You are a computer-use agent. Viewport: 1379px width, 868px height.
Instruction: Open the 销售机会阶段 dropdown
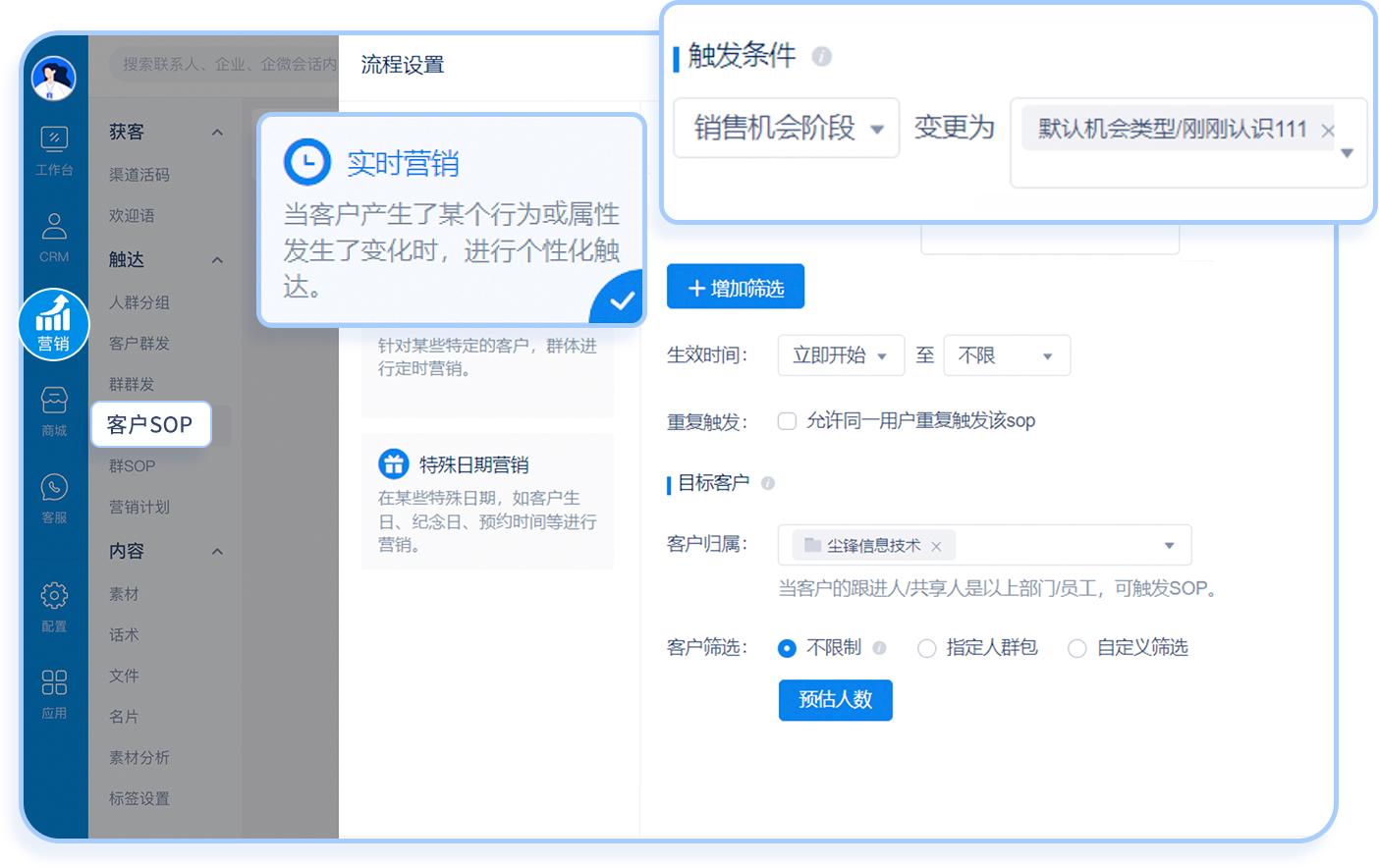click(786, 128)
